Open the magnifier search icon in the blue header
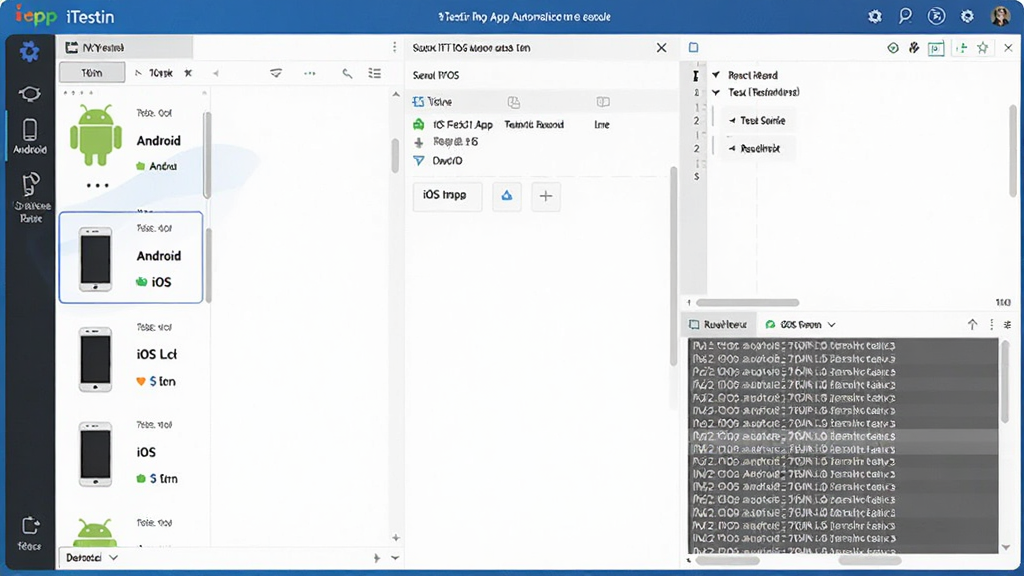This screenshot has height=576, width=1024. (905, 16)
